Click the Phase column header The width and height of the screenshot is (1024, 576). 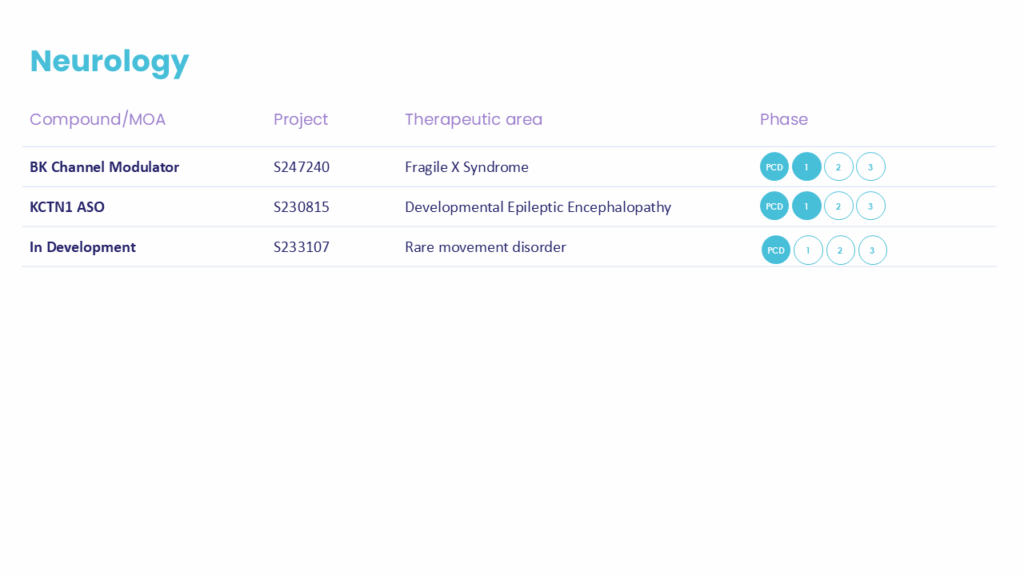[x=783, y=119]
